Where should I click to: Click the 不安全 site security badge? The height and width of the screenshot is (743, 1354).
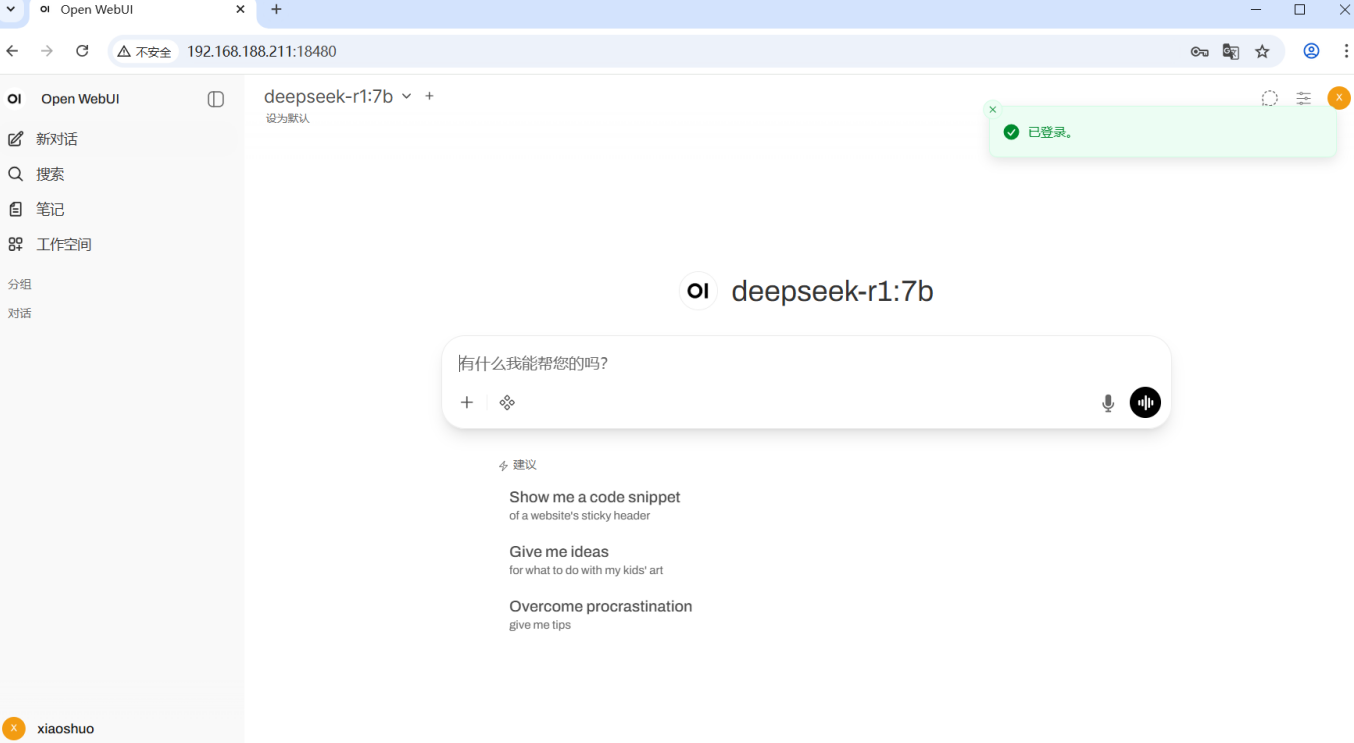144,51
